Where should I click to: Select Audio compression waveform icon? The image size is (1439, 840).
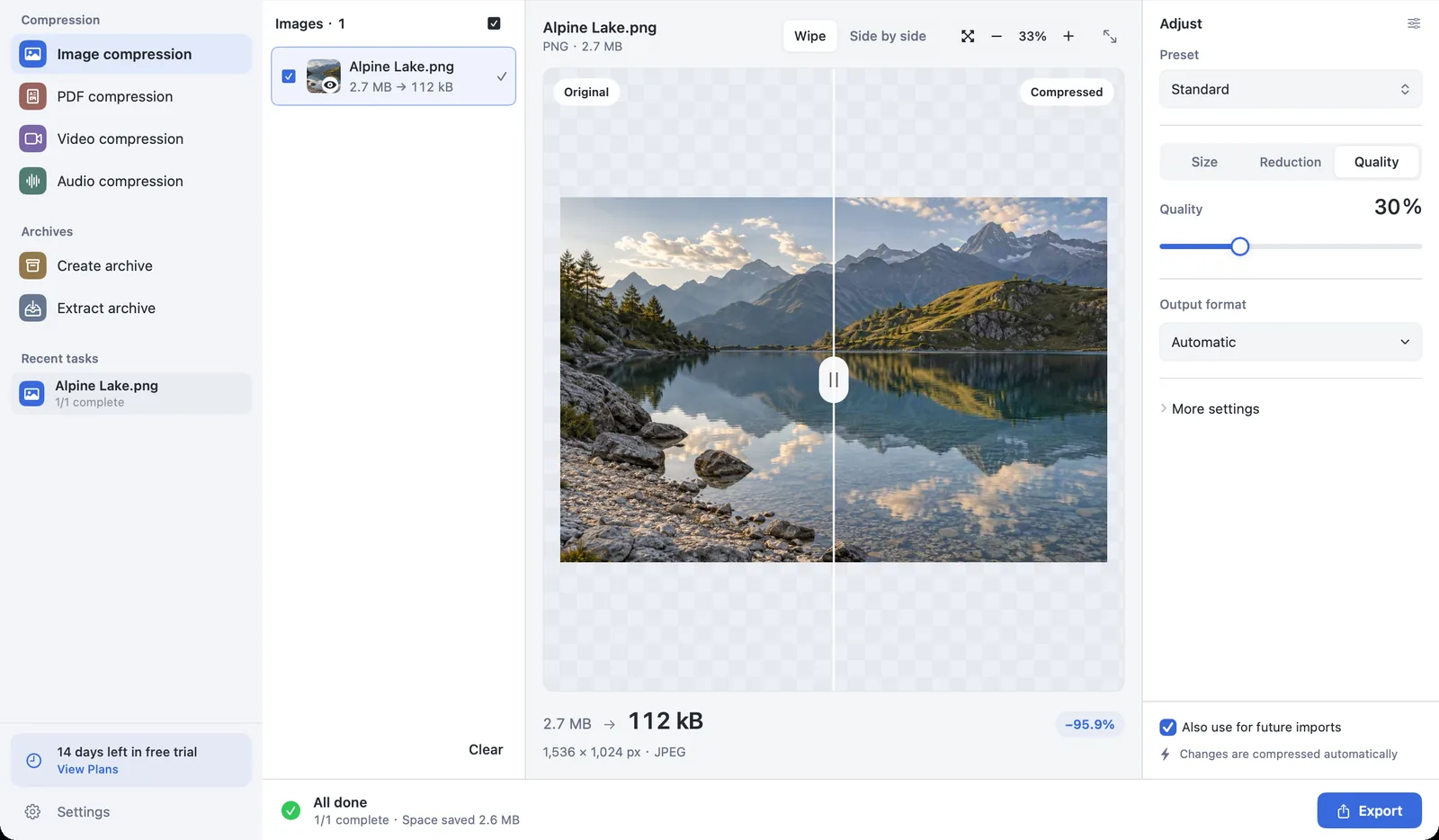click(32, 181)
